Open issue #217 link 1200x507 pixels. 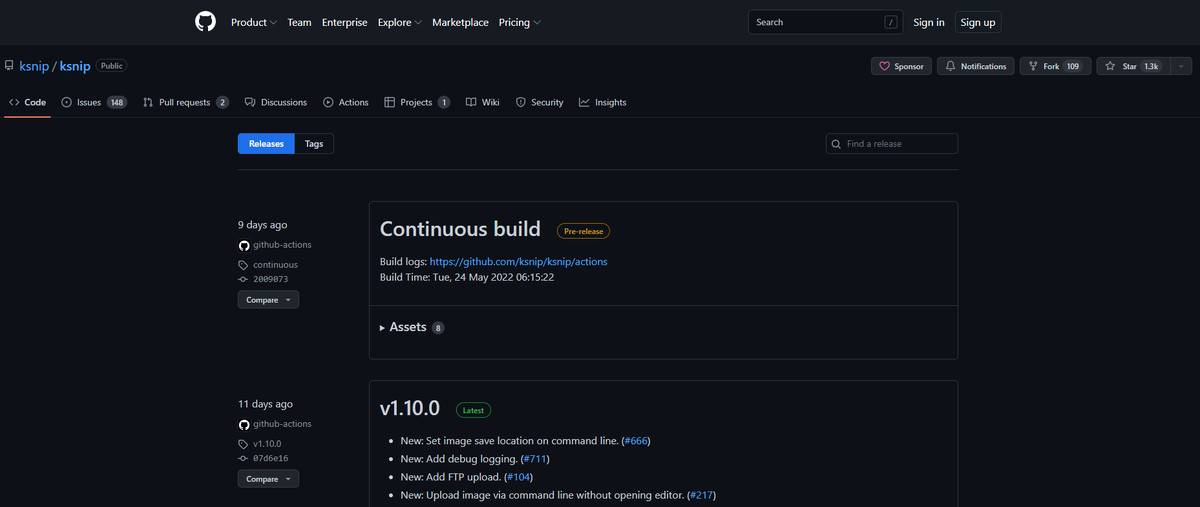click(701, 495)
